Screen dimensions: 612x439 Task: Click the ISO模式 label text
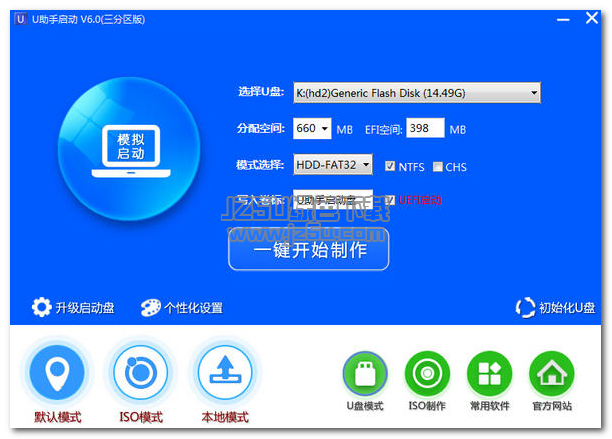(141, 417)
